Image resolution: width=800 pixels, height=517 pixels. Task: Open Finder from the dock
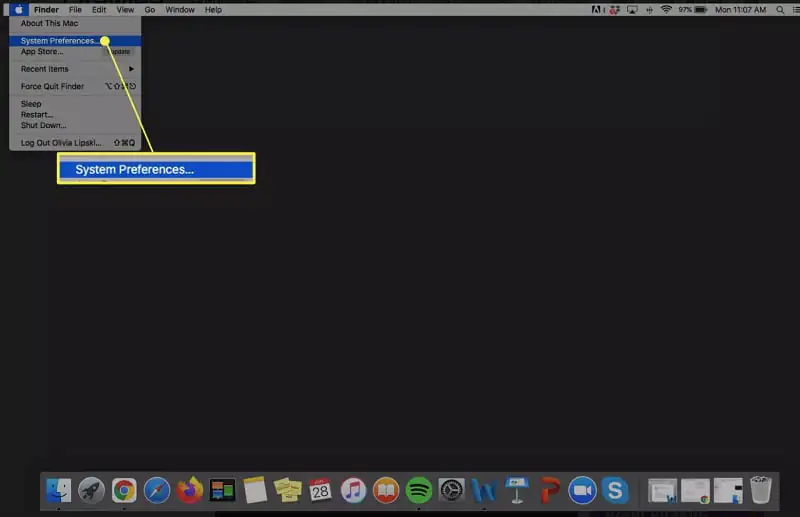[x=59, y=490]
